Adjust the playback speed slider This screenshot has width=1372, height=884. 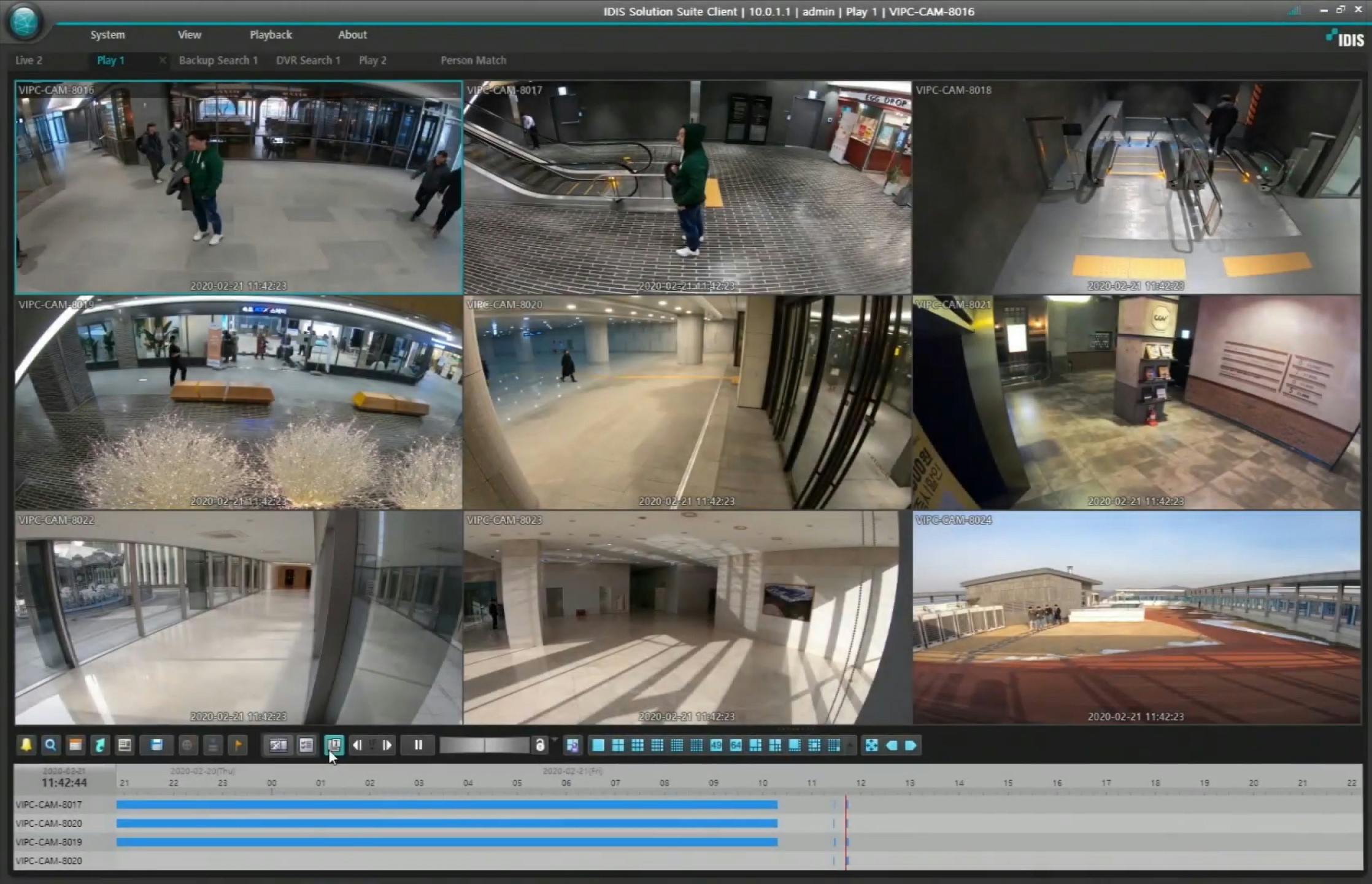click(x=485, y=745)
